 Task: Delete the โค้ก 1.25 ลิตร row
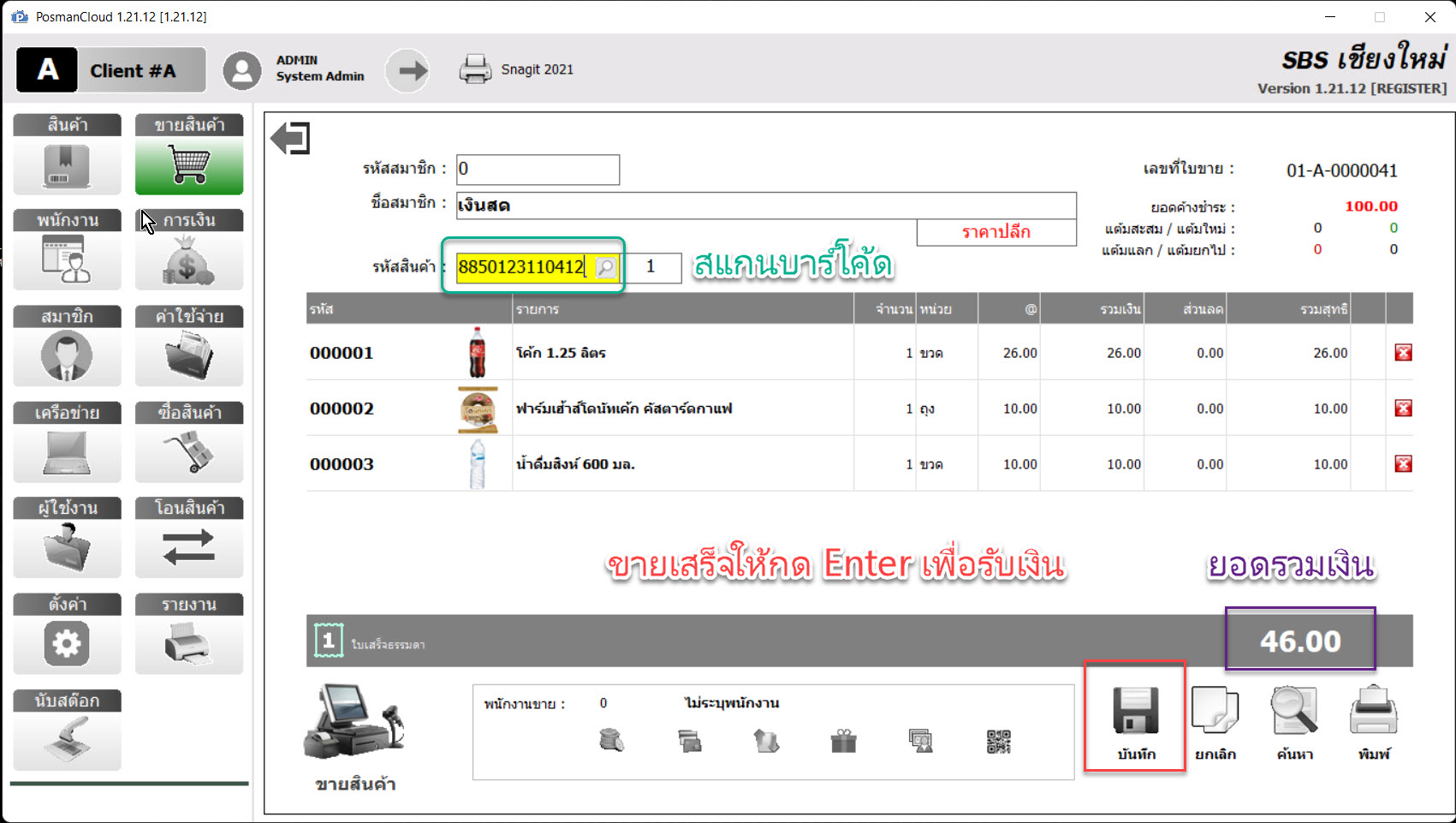(x=1403, y=353)
